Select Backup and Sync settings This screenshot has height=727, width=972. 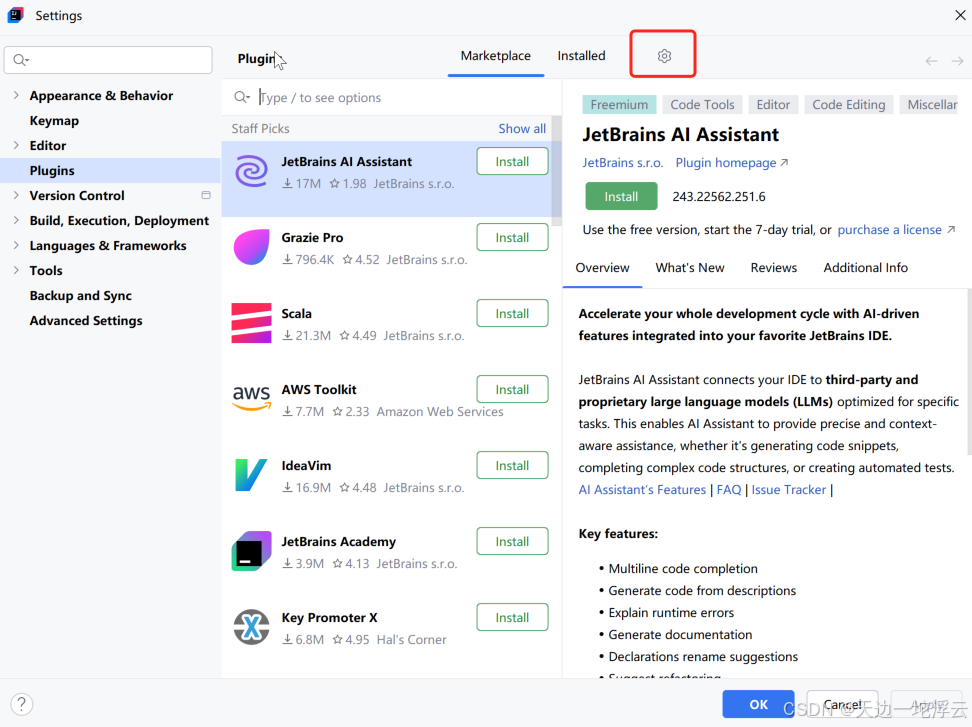pos(81,296)
